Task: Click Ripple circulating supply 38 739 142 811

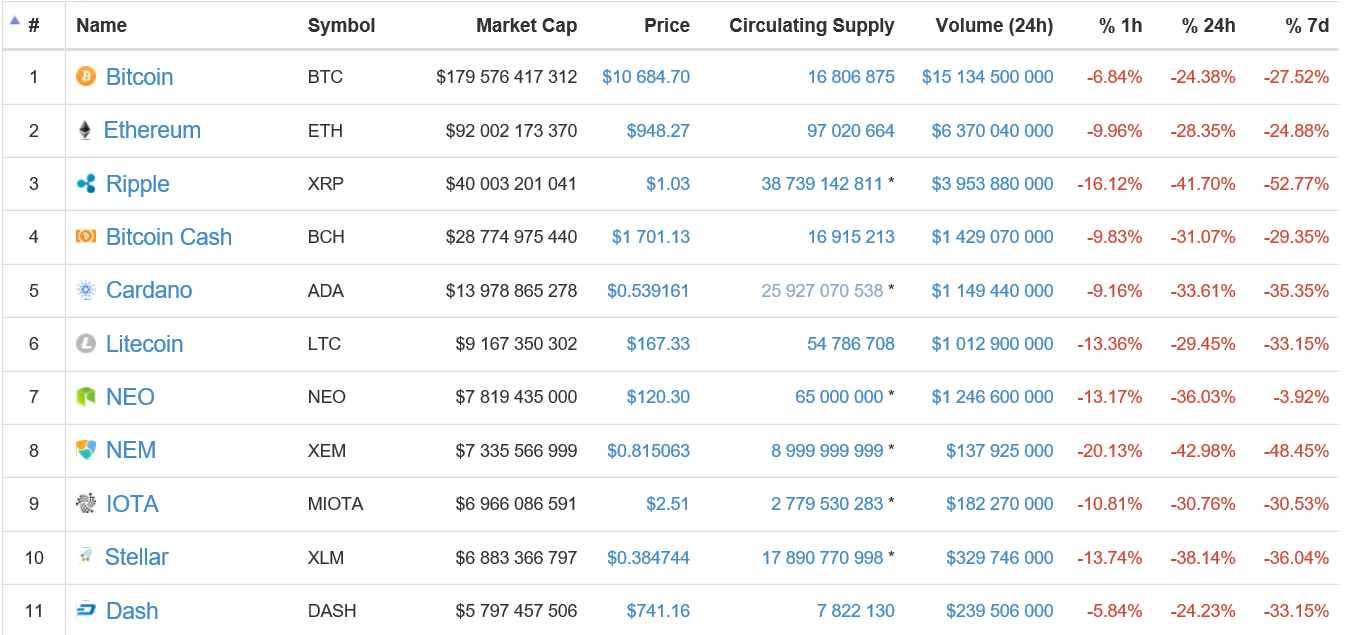Action: (x=822, y=184)
